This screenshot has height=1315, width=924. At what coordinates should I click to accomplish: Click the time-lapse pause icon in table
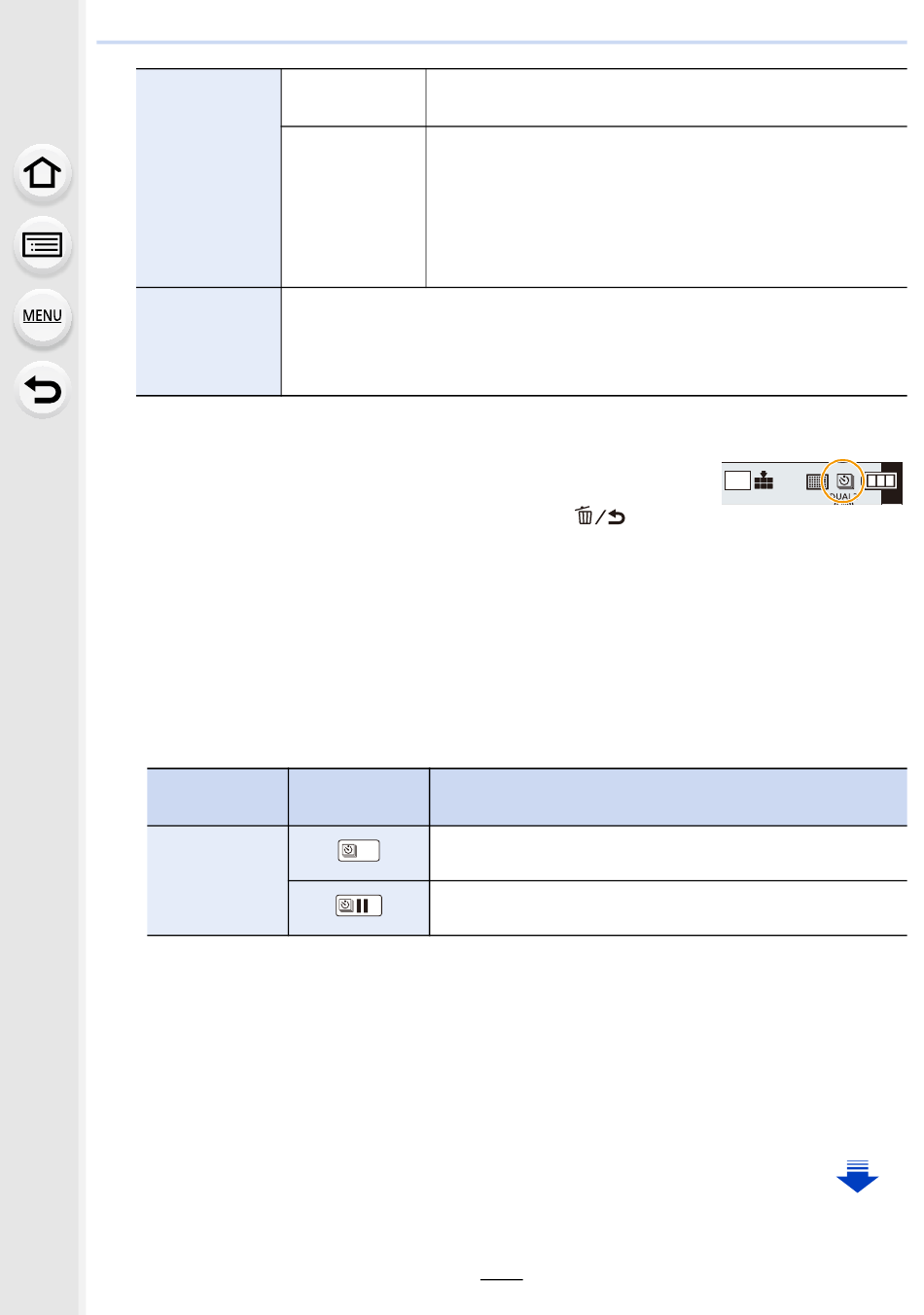click(359, 906)
